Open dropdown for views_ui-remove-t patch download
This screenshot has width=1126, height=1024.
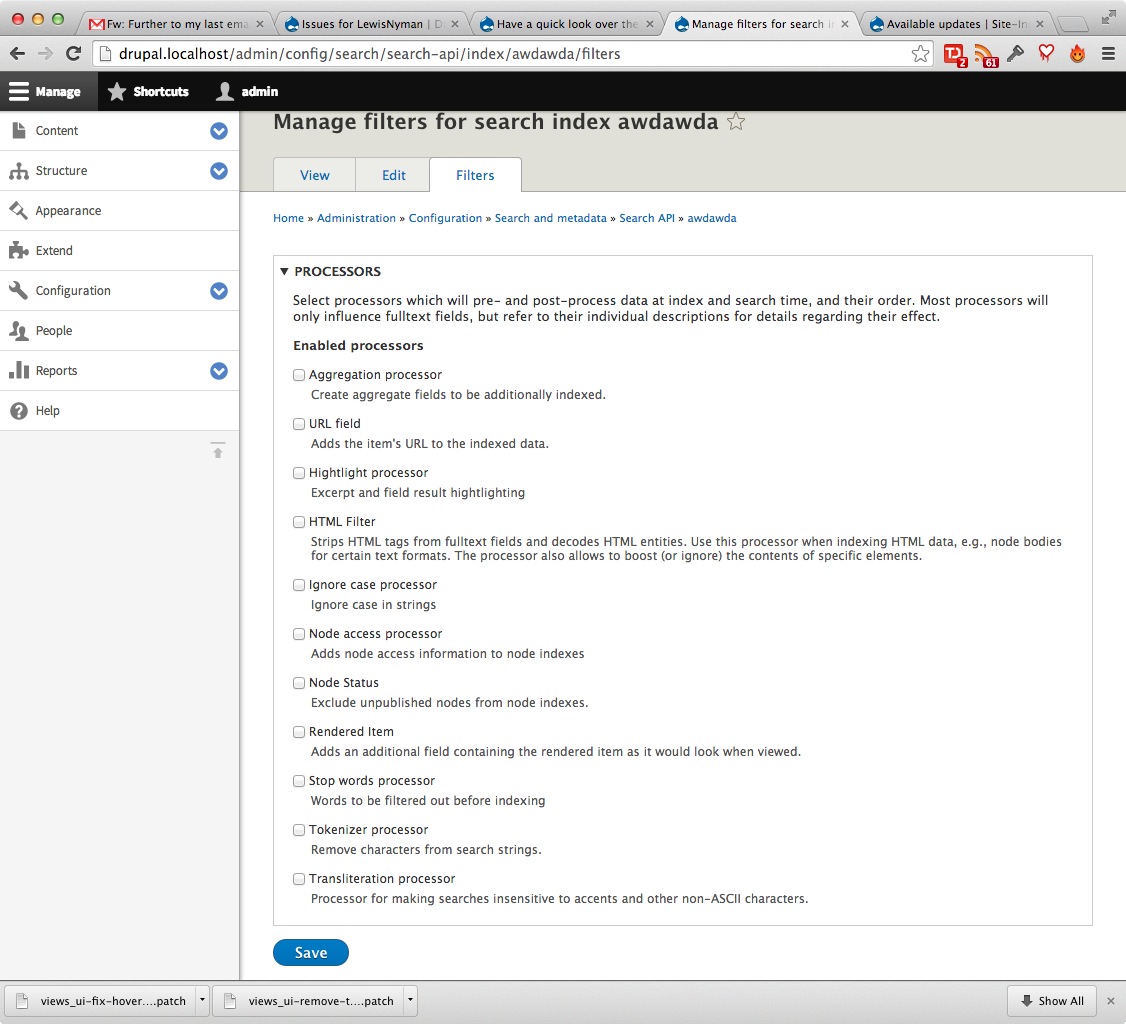(x=410, y=1000)
